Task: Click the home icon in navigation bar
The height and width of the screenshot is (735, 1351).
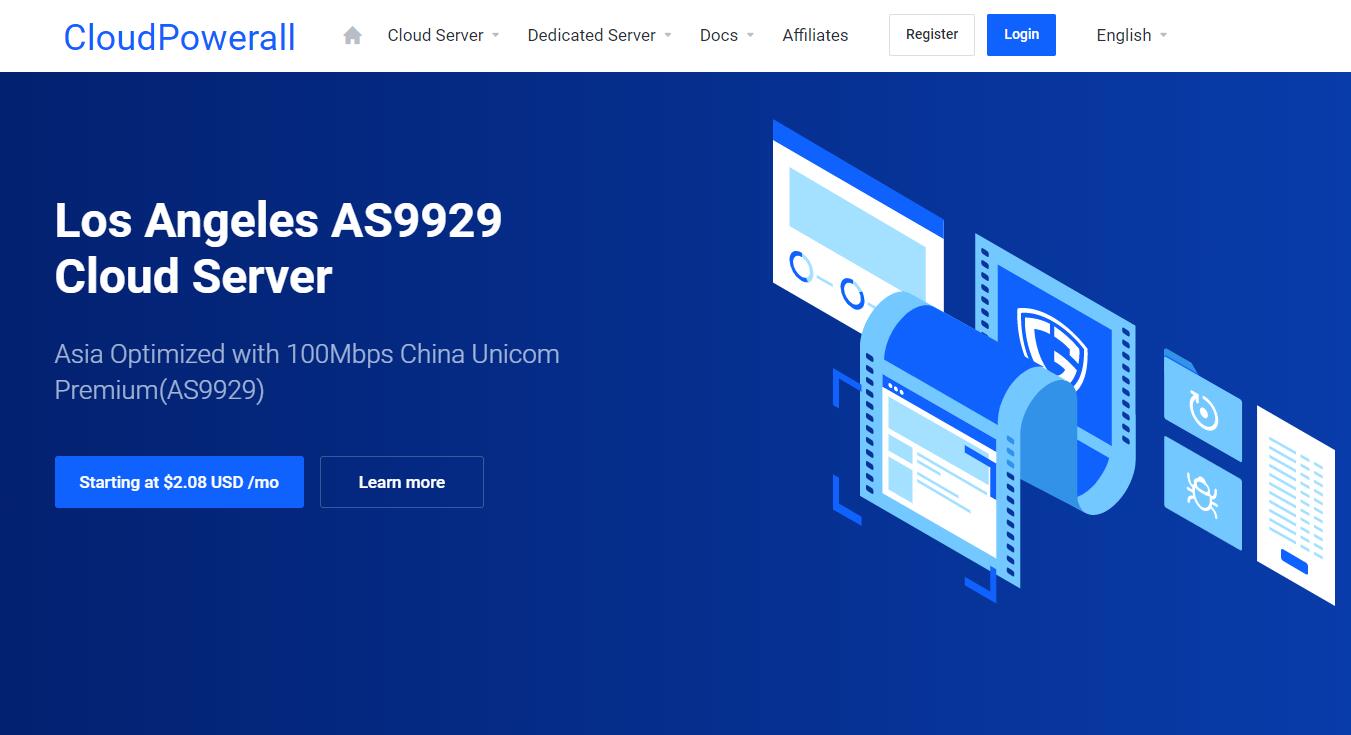Action: pos(352,35)
